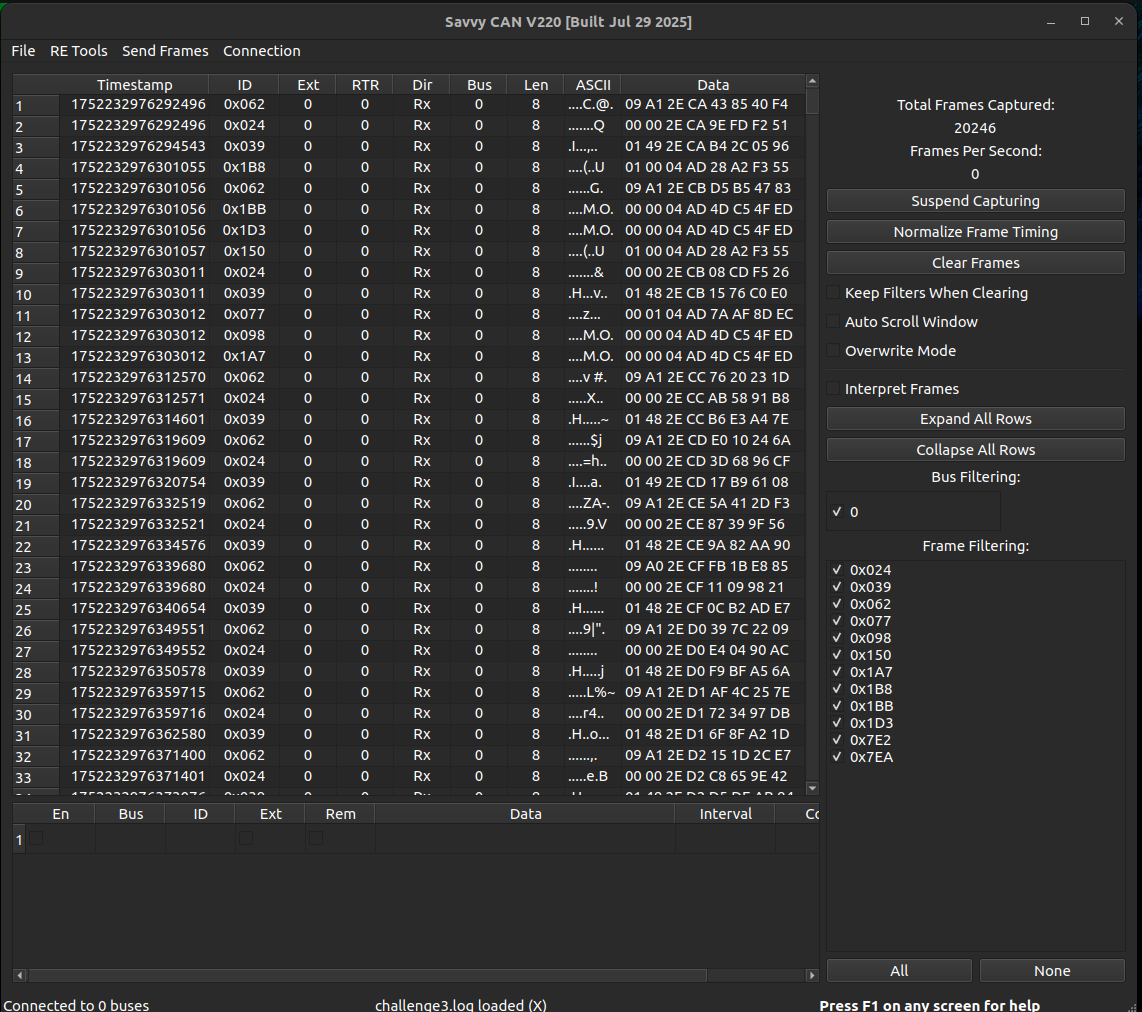1142x1012 pixels.
Task: Open the Connection menu
Action: [x=261, y=51]
